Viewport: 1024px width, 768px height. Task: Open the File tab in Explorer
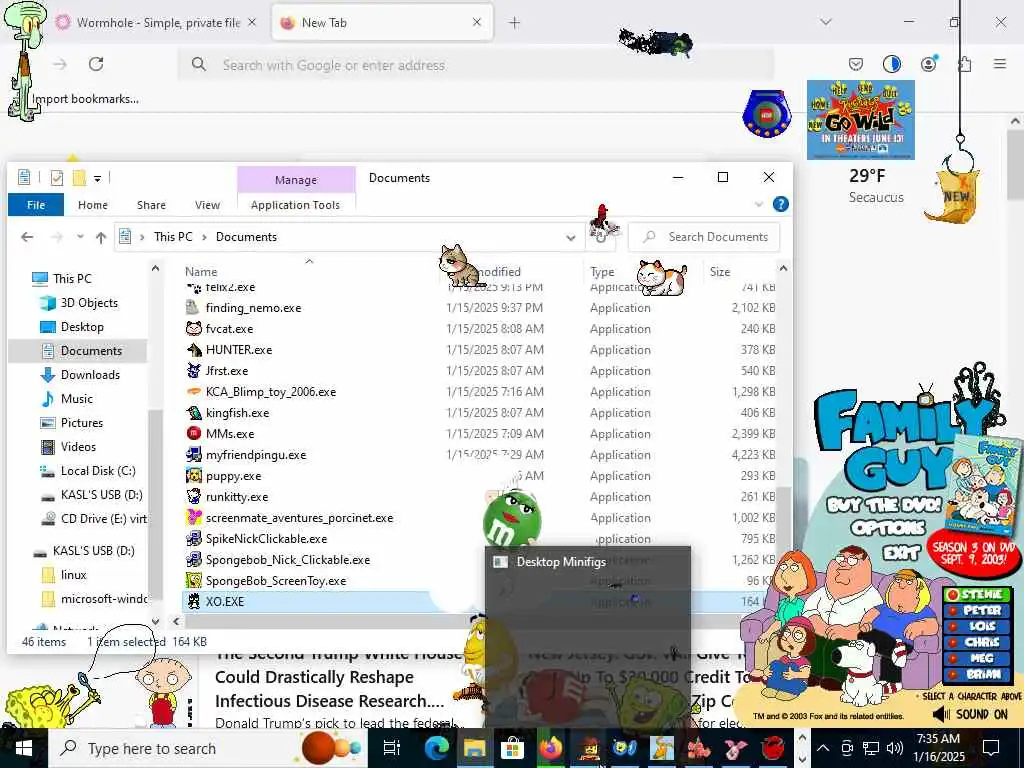[x=36, y=205]
